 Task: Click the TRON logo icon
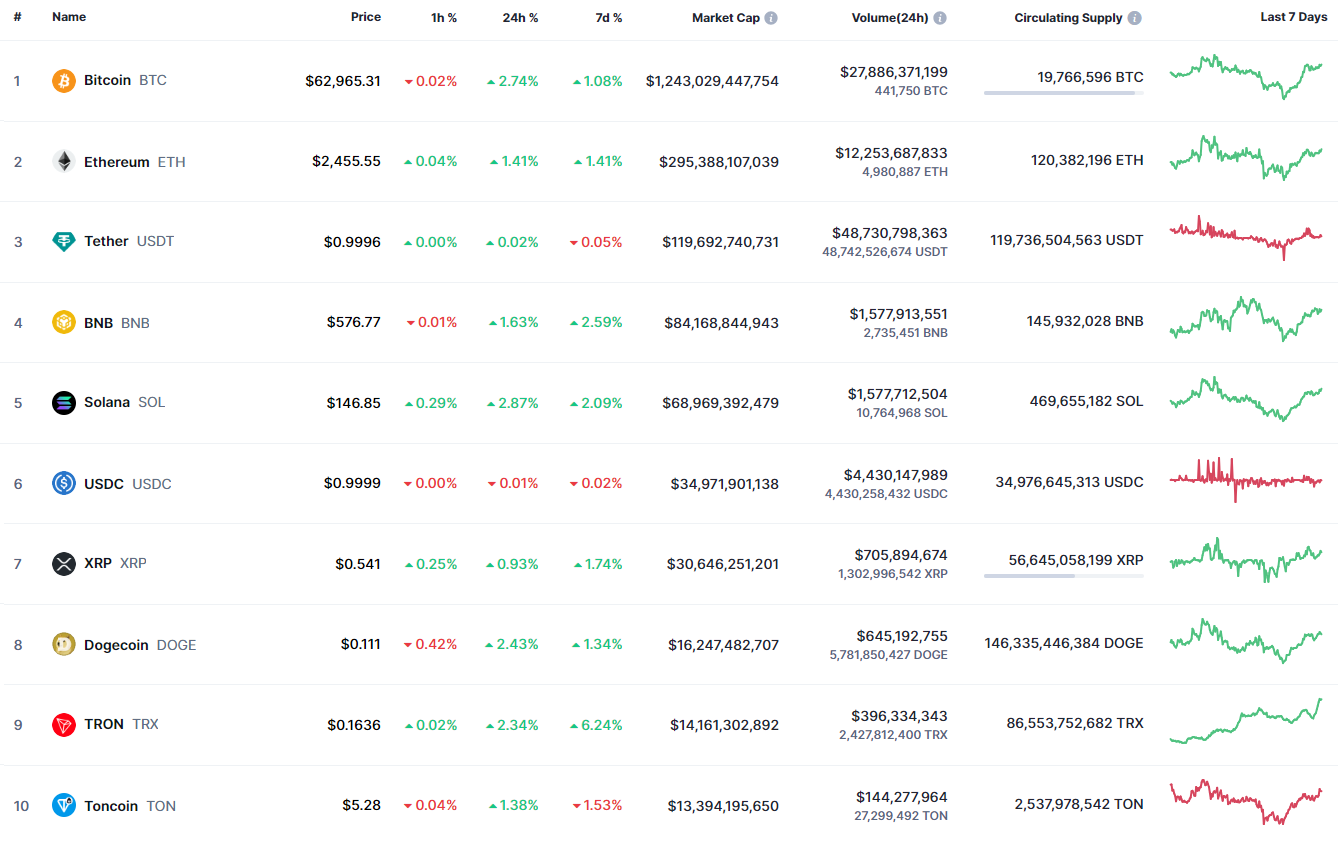[64, 724]
